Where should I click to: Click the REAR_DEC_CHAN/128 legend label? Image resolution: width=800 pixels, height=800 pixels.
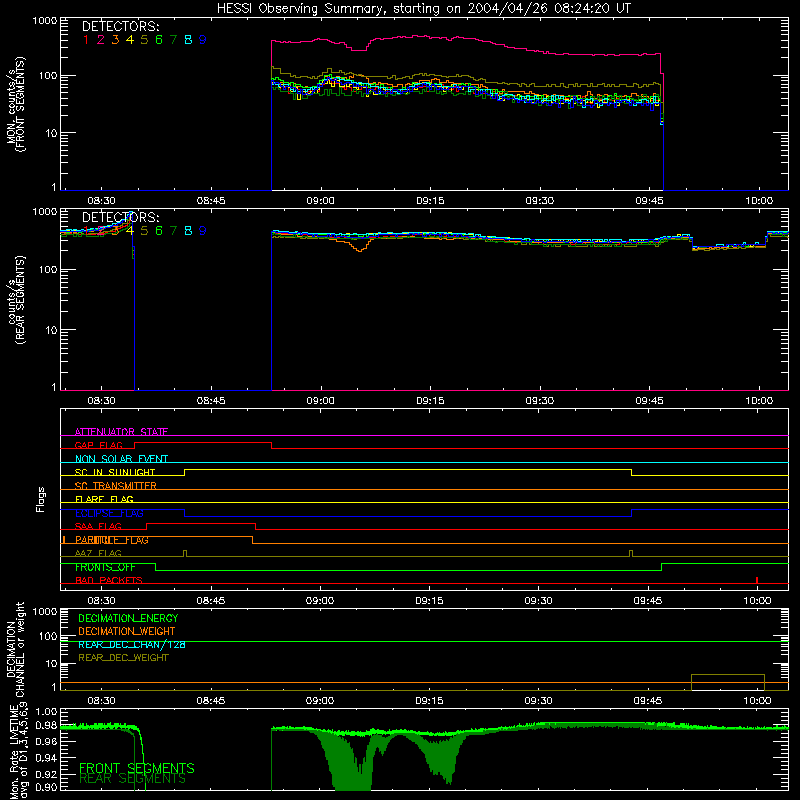coord(132,645)
